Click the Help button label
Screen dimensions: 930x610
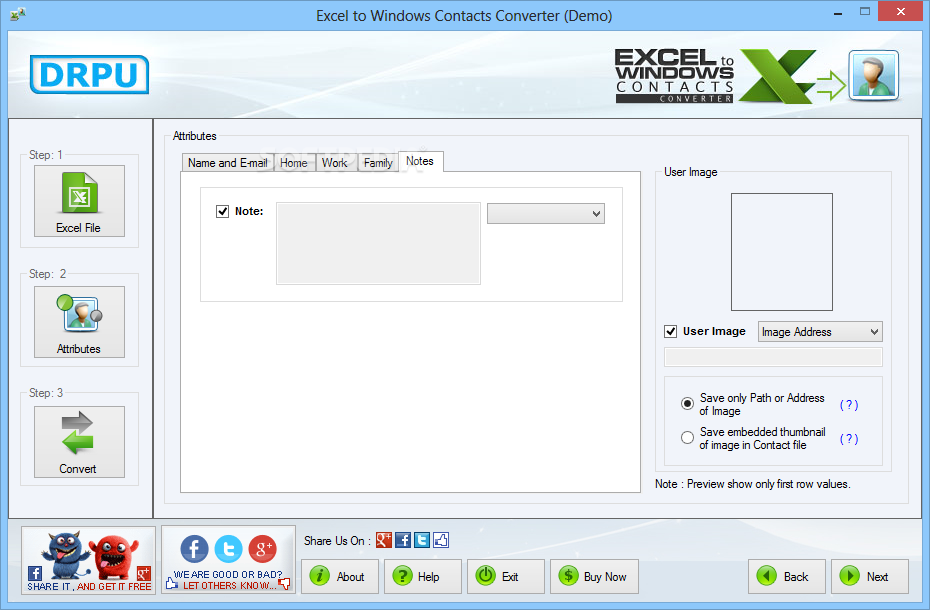[x=428, y=577]
